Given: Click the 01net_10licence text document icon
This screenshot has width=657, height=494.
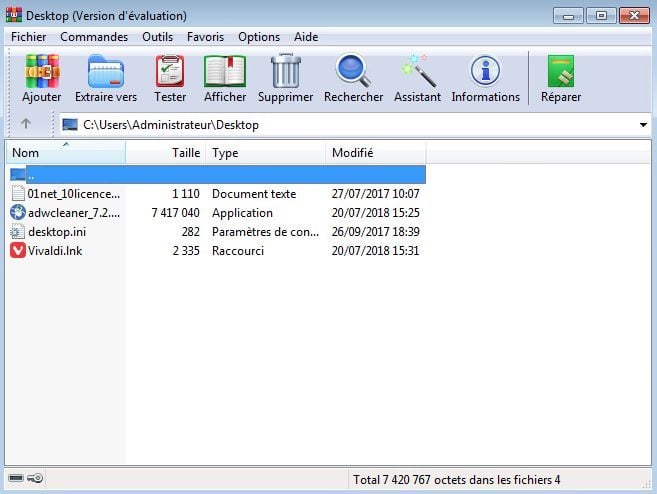Looking at the screenshot, I should pos(18,194).
